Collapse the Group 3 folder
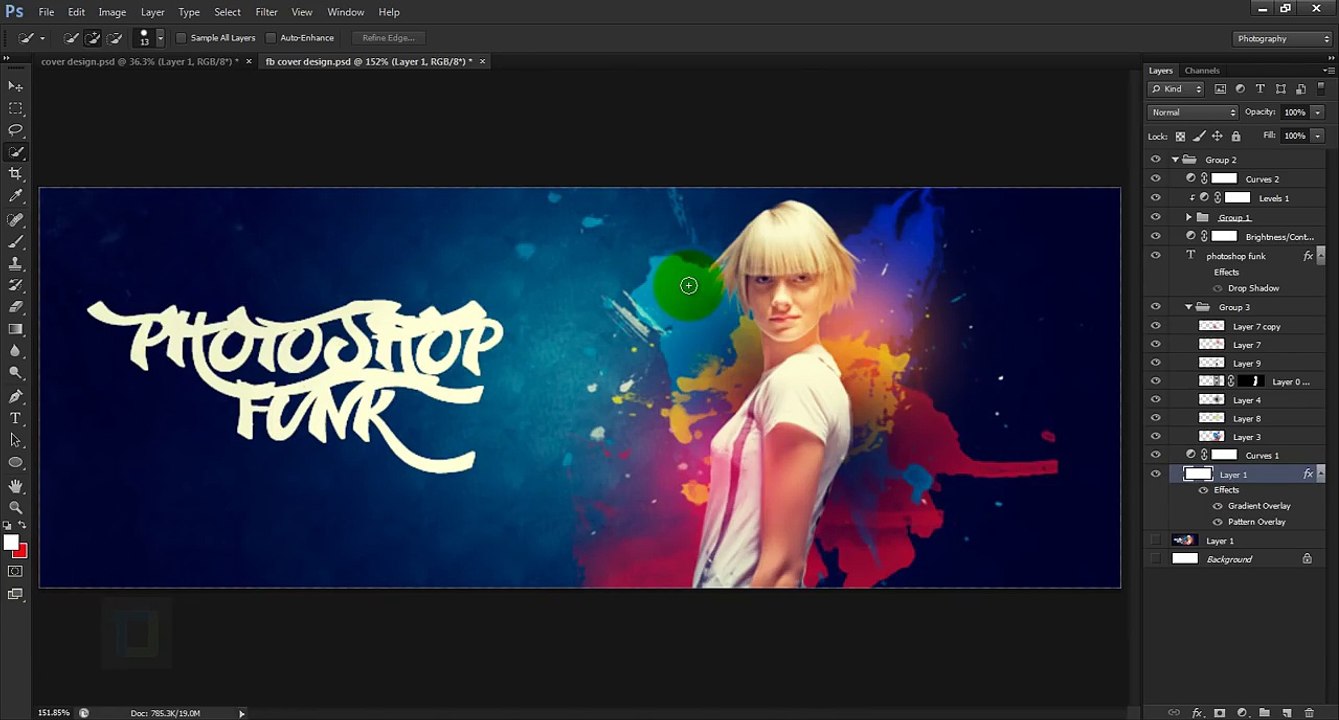This screenshot has height=720, width=1339. tap(1189, 307)
